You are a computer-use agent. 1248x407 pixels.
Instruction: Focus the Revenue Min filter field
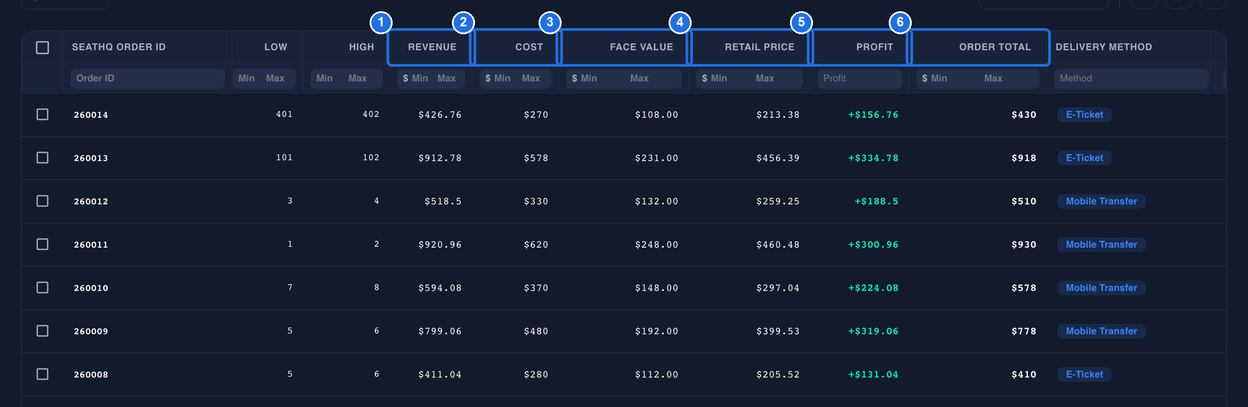[x=419, y=78]
